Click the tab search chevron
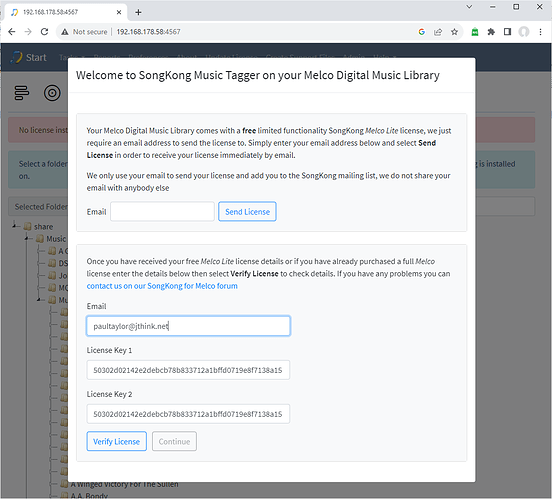Screen dimensions: 552x499 [469, 7]
